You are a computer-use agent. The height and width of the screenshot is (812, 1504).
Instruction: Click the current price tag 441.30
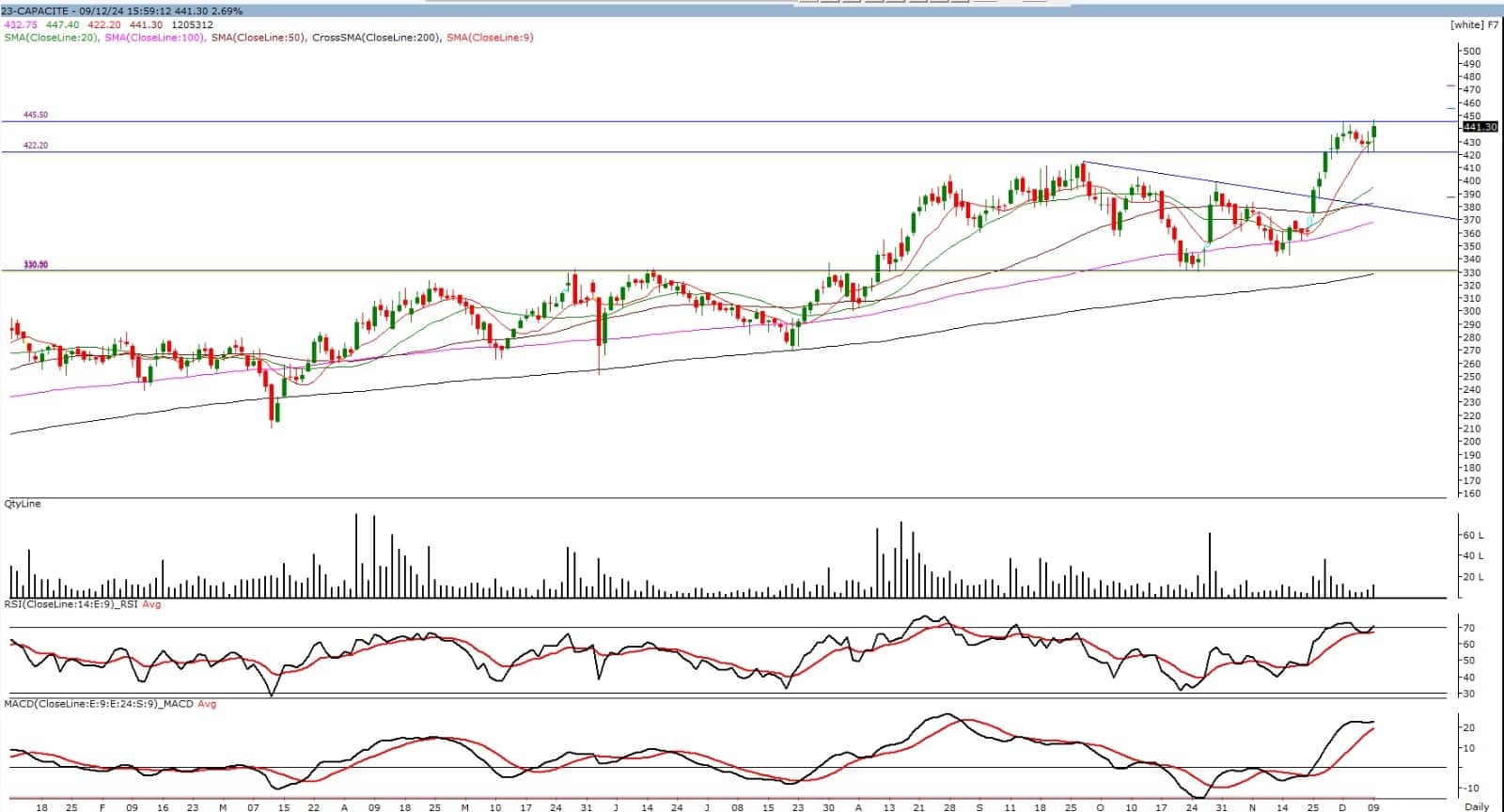[1480, 127]
